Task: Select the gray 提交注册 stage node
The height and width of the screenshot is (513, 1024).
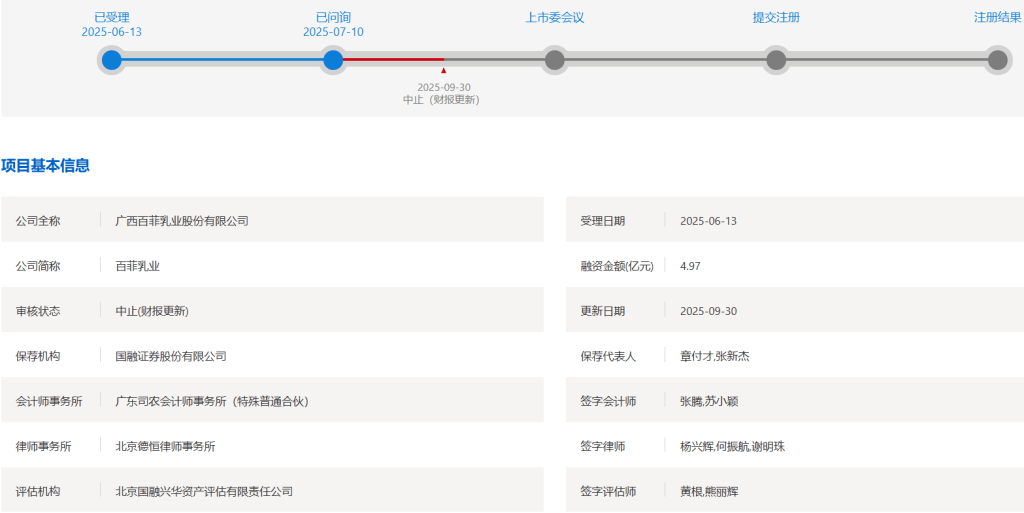Action: coord(776,60)
